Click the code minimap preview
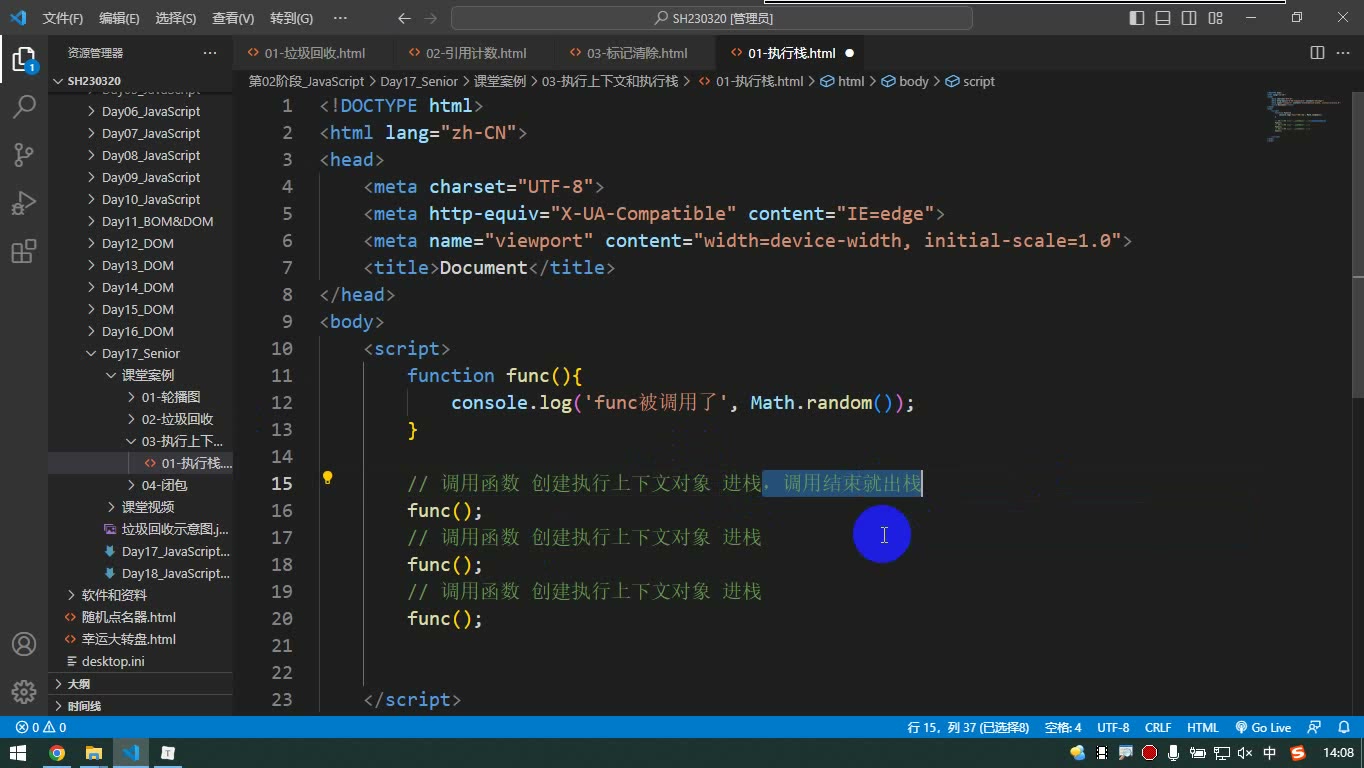The width and height of the screenshot is (1364, 768). point(1304,116)
